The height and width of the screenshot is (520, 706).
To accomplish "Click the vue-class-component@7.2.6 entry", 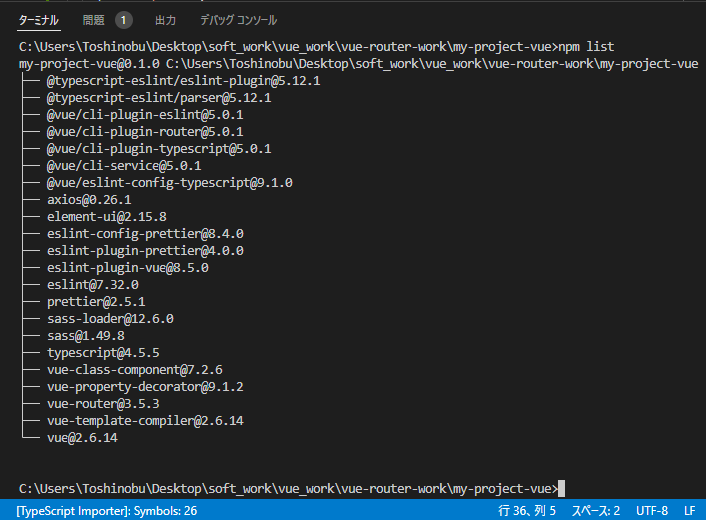I will tap(135, 370).
